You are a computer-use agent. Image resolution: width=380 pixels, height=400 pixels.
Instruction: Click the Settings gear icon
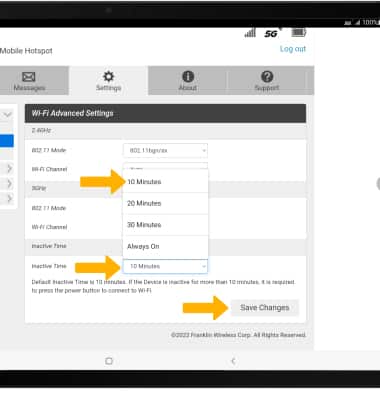[108, 76]
